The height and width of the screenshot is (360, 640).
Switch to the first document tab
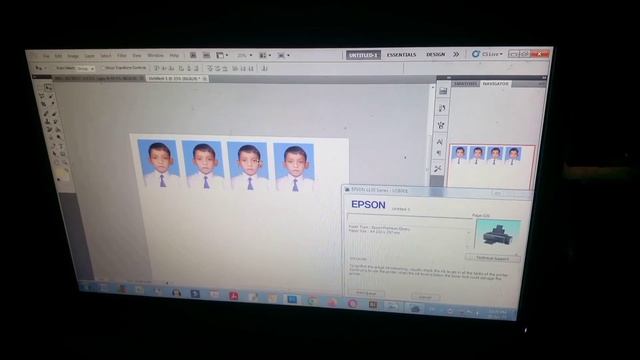click(x=98, y=78)
